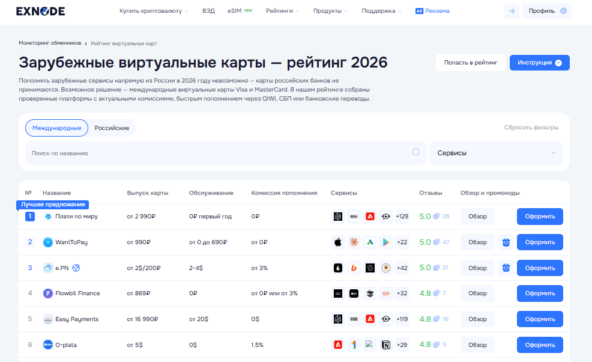Click Adobe icon in Плати по миру row
Viewport: 592px width, 362px height.
pos(370,216)
